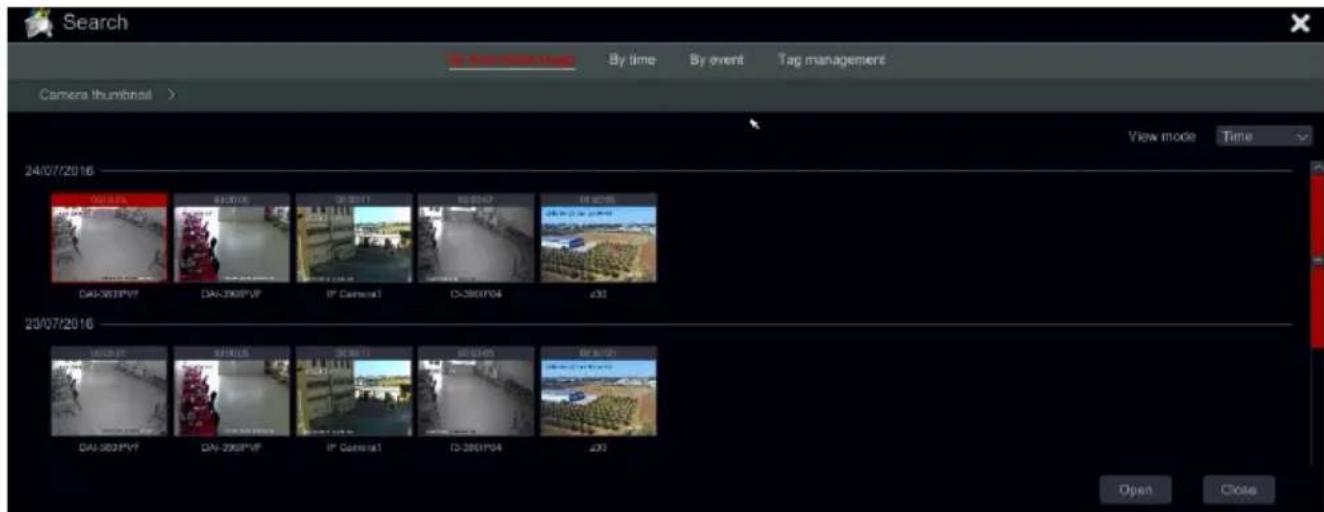The height and width of the screenshot is (512, 1324).
Task: Click the IP Camera1 label under 24/07/2016
Action: [x=354, y=295]
